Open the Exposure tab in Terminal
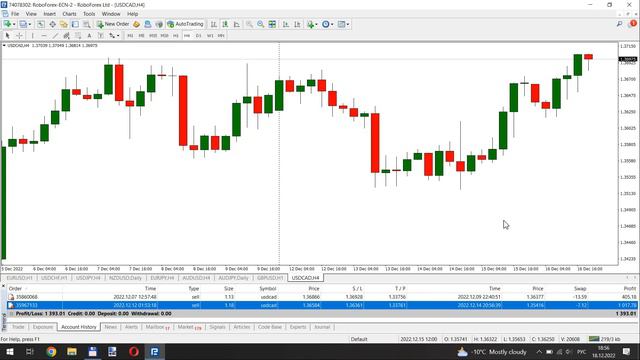Viewport: 640px width, 360px height. point(43,327)
